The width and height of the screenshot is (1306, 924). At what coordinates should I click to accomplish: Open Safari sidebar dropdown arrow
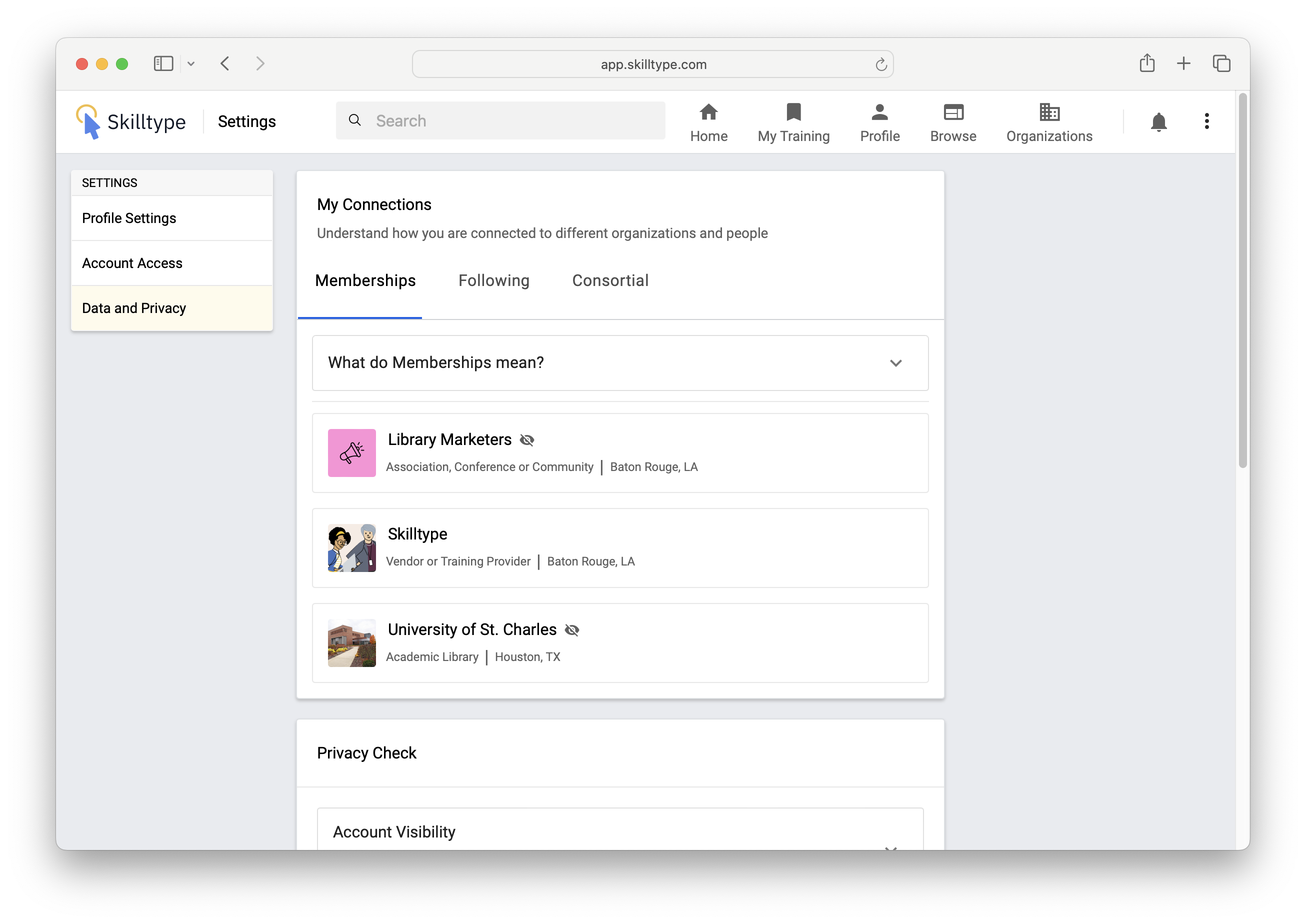(191, 64)
